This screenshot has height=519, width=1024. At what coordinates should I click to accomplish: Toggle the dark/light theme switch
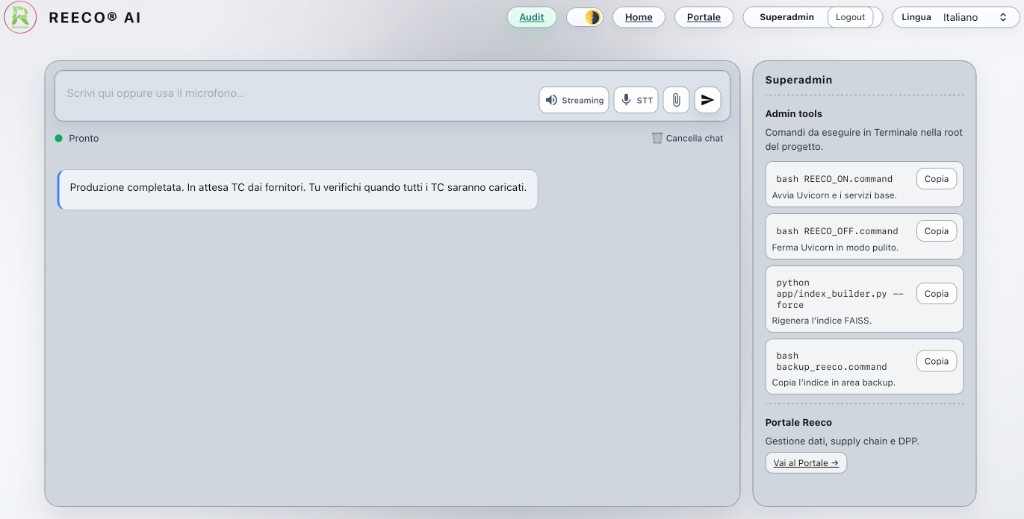pyautogui.click(x=584, y=17)
